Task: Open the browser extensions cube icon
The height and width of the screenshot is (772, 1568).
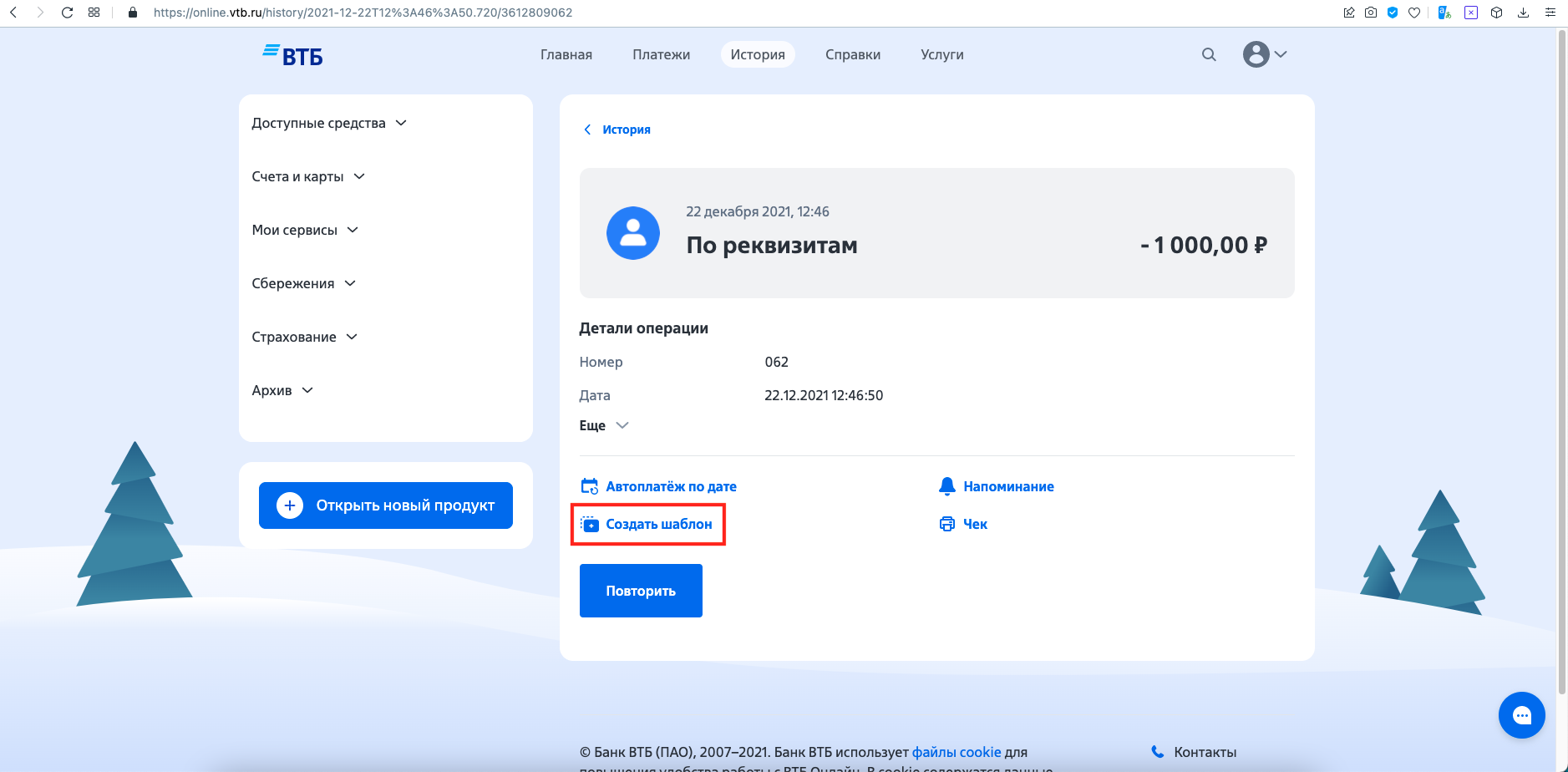Action: pos(1497,13)
